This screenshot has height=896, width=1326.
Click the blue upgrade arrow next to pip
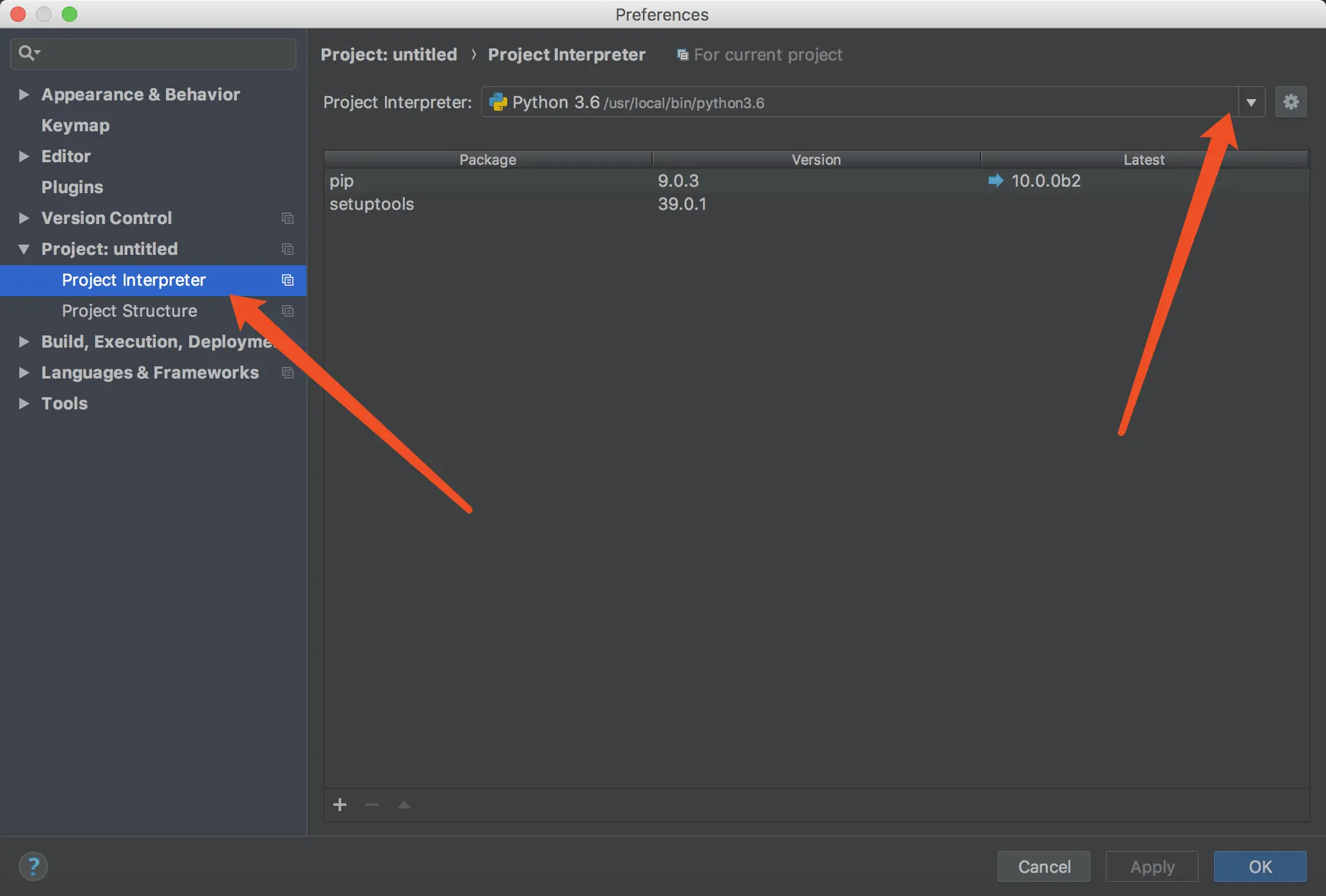(x=995, y=181)
